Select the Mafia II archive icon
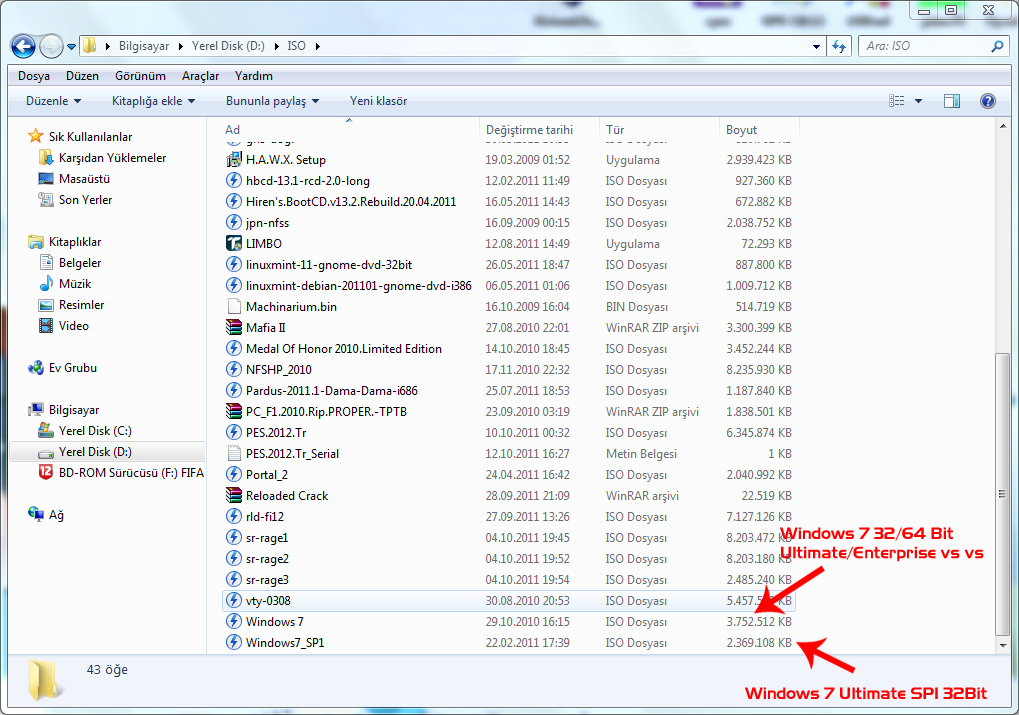Screen dimensions: 1019x715 click(x=234, y=328)
